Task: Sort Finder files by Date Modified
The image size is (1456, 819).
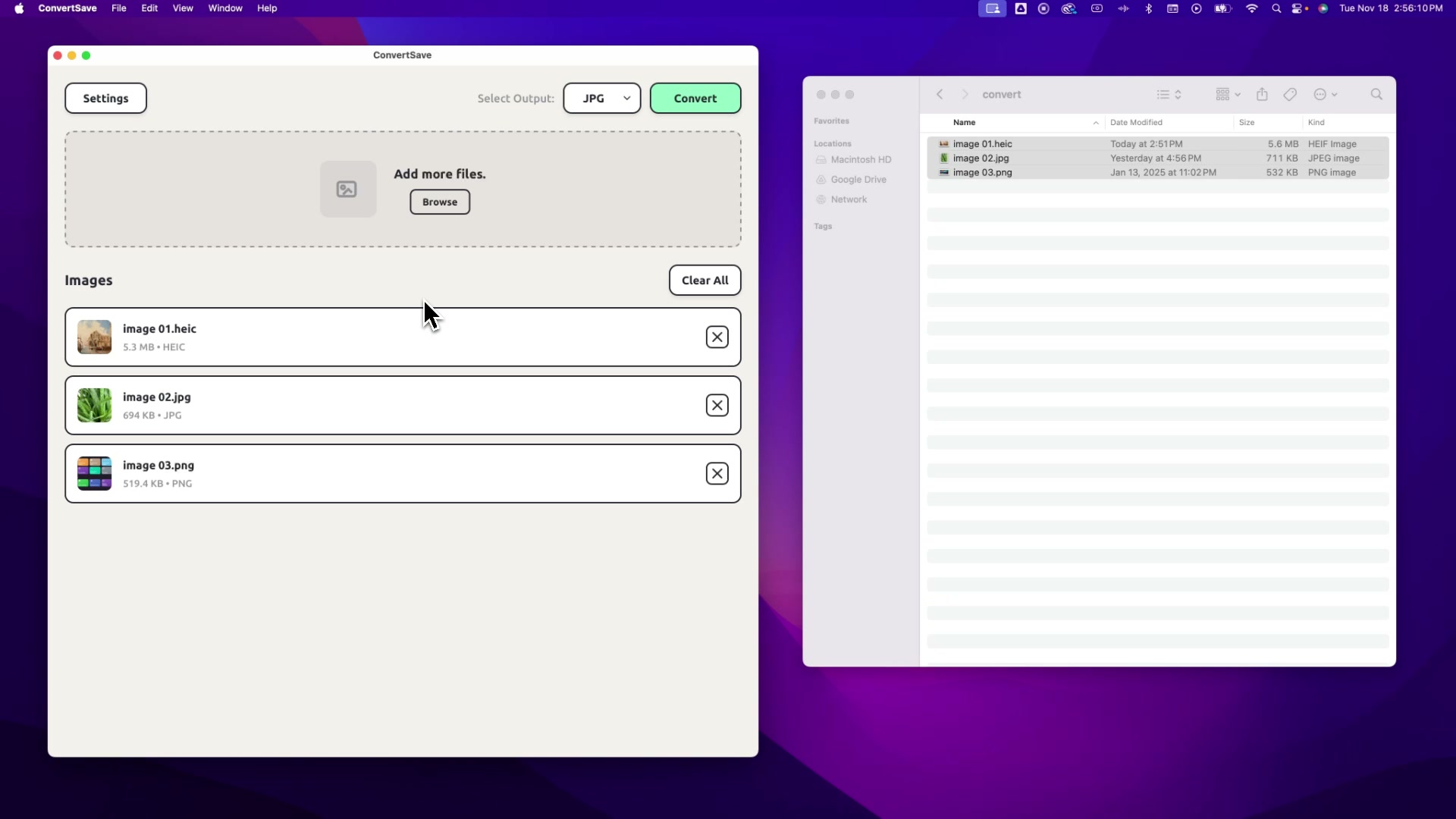Action: [x=1136, y=123]
